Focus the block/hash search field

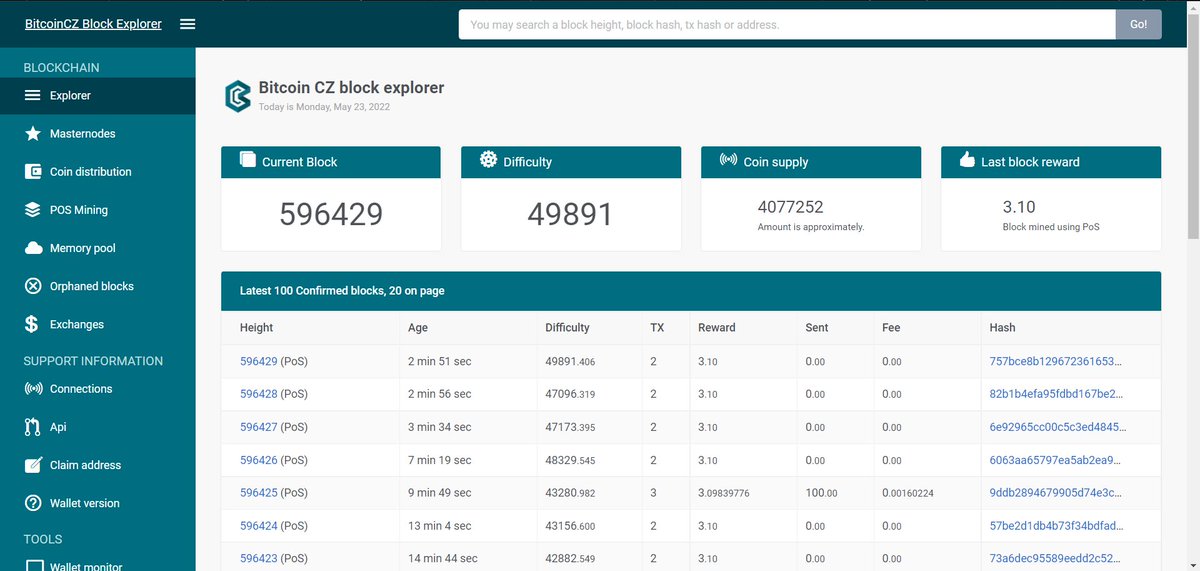787,24
